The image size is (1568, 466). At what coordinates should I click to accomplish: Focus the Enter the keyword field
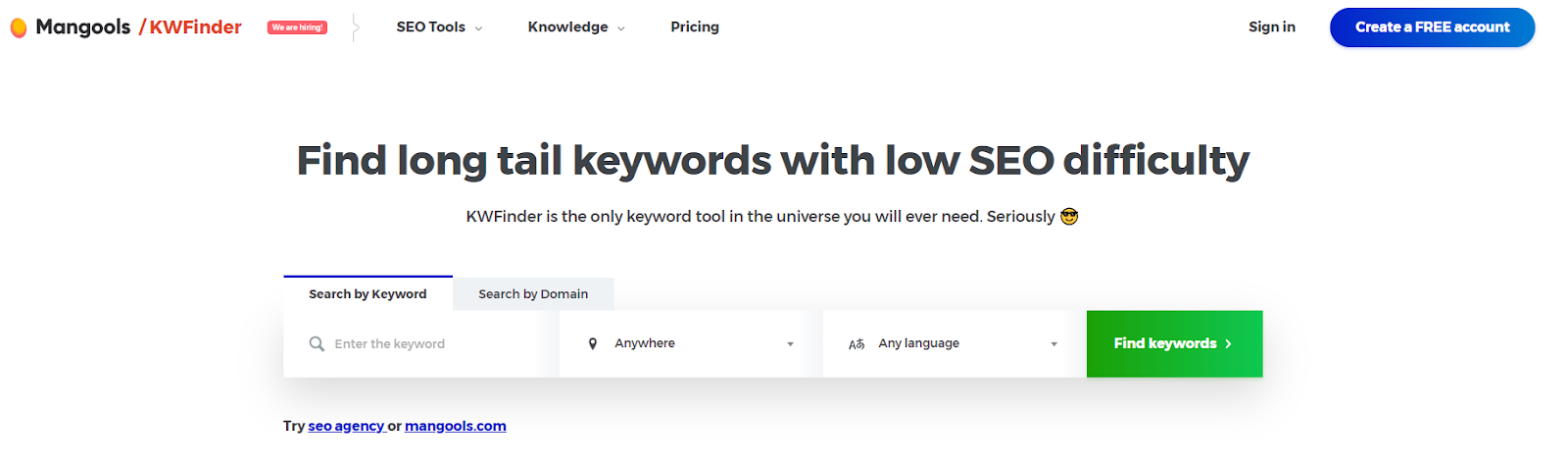click(x=421, y=344)
